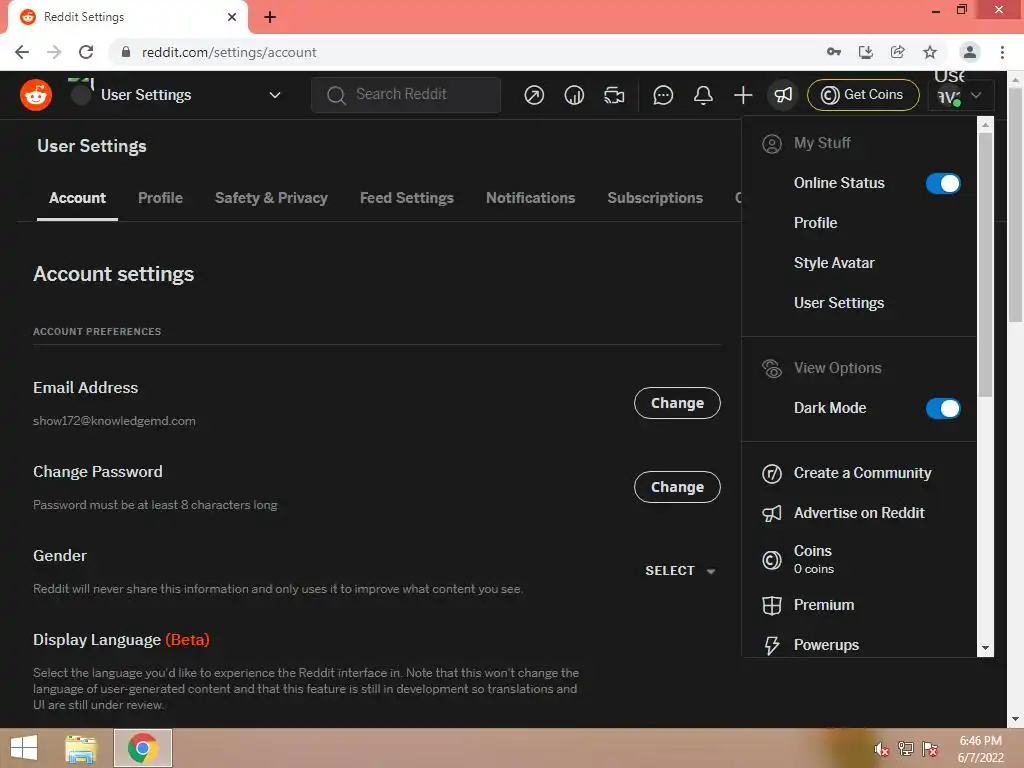
Task: Click the user menu scrollbar up arrow
Action: tap(985, 125)
